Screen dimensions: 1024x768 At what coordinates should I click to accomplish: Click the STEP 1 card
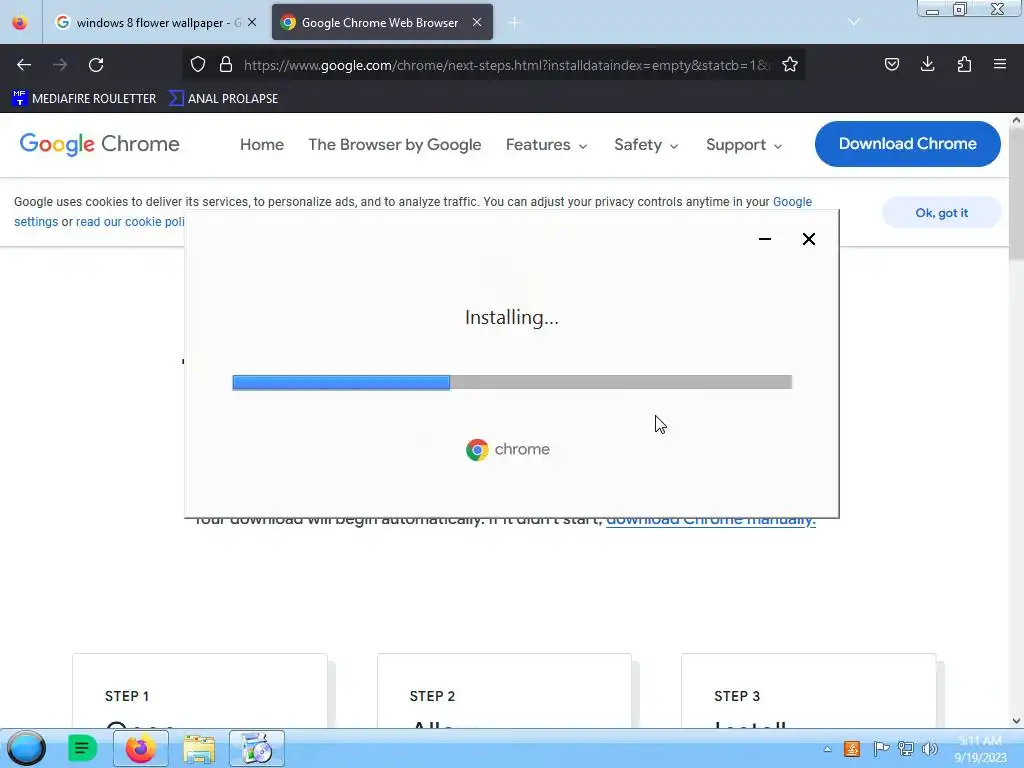(x=200, y=691)
